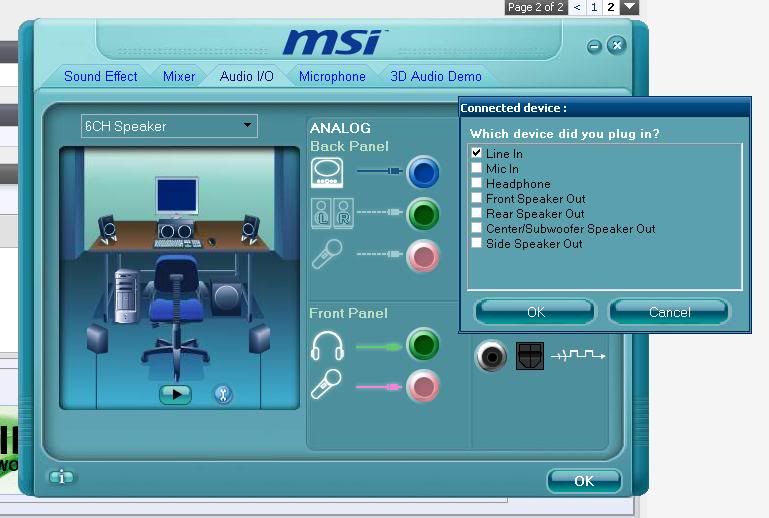The height and width of the screenshot is (518, 769).
Task: Open the 3D Audio Demo tab
Action: click(x=435, y=76)
